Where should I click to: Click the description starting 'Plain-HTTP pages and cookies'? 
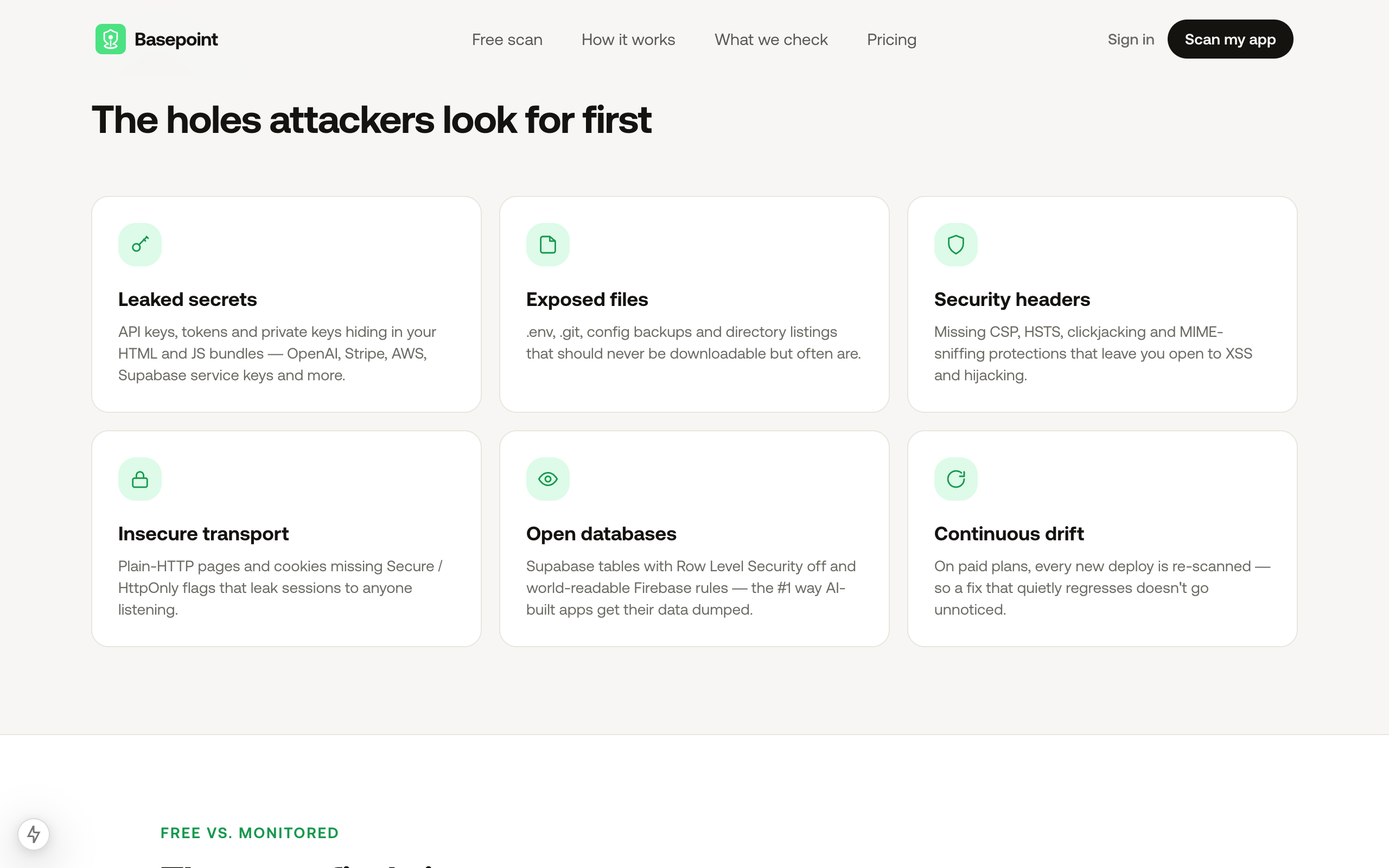(280, 588)
